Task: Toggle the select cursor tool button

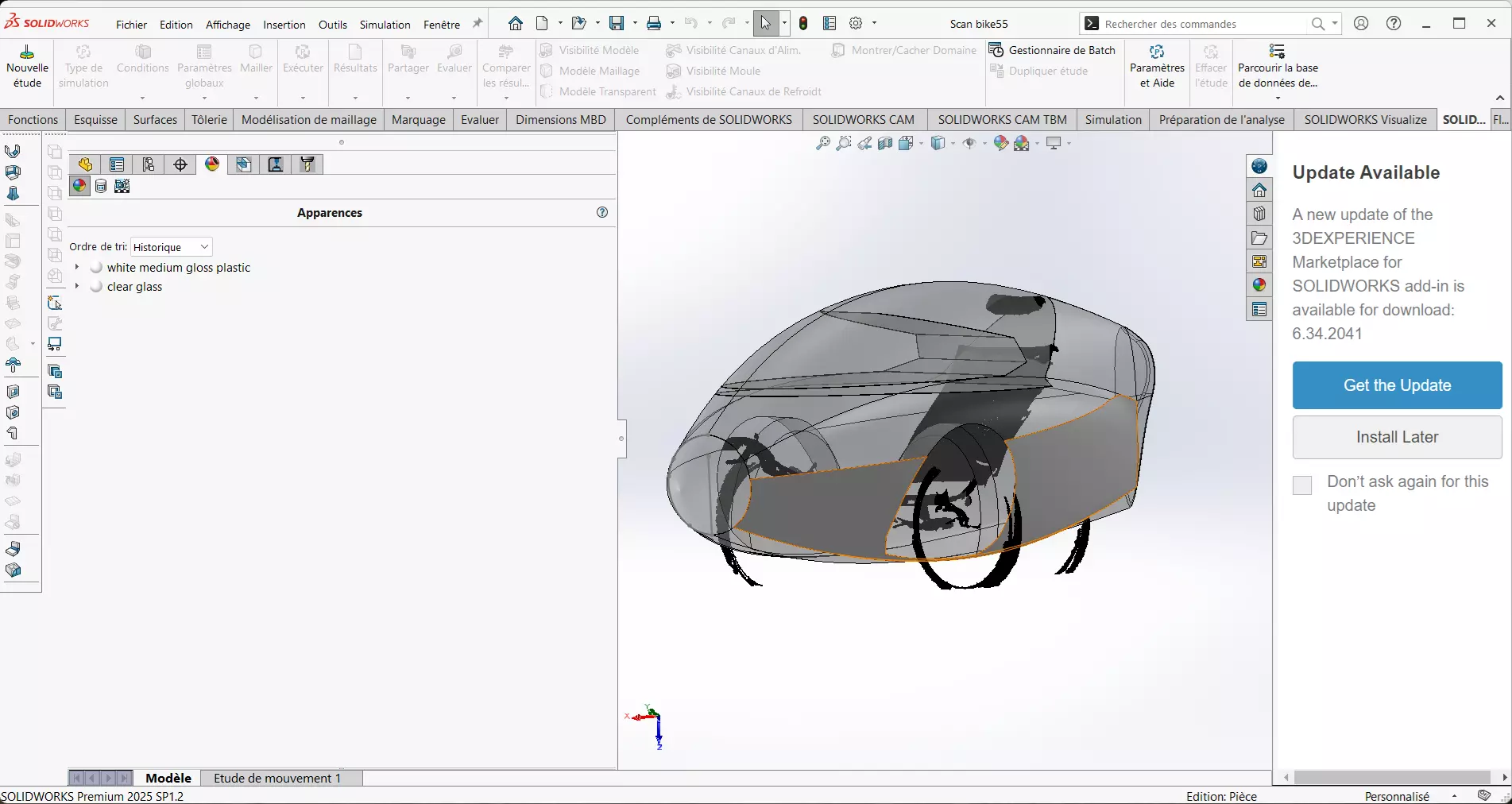Action: (765, 24)
